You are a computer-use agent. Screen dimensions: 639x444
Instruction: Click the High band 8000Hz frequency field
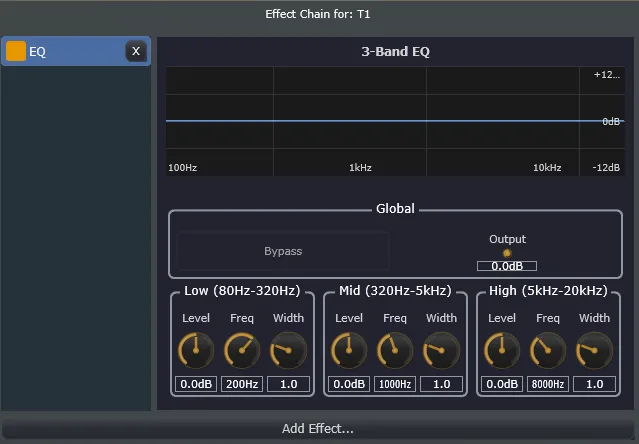548,384
